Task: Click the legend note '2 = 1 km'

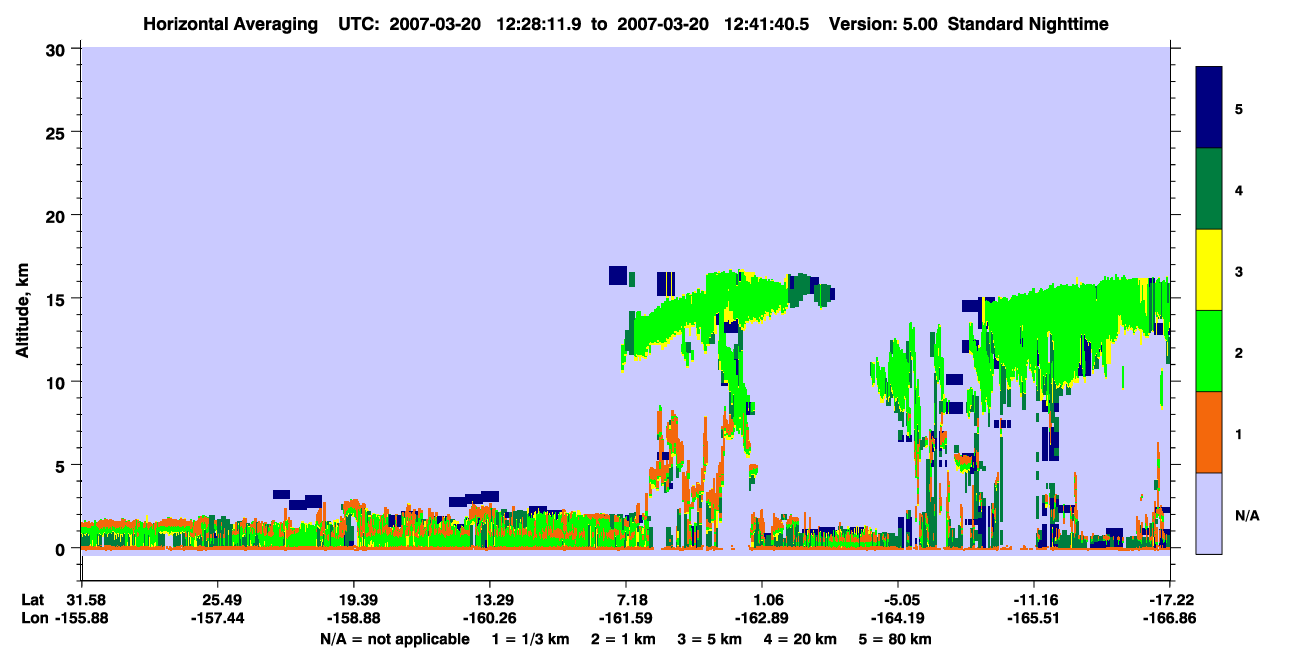Action: tap(623, 639)
